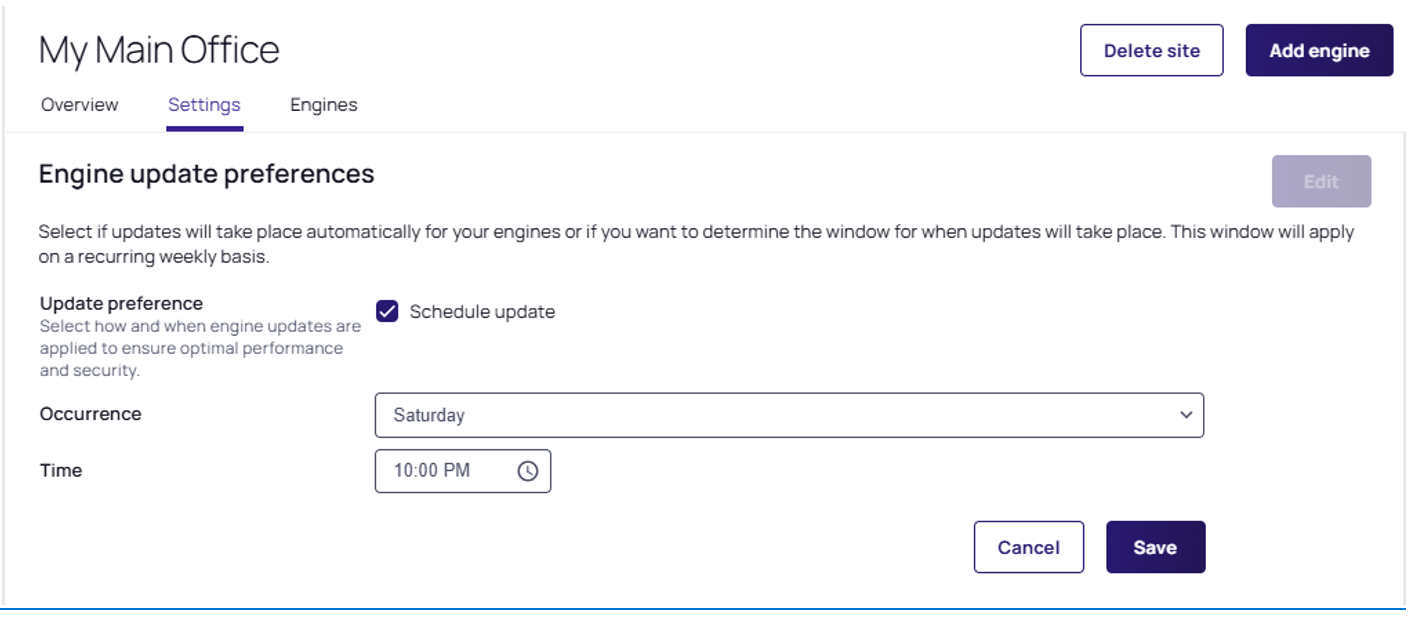The height and width of the screenshot is (617, 1413).
Task: Click the Occurrence field label
Action: pyautogui.click(x=90, y=414)
